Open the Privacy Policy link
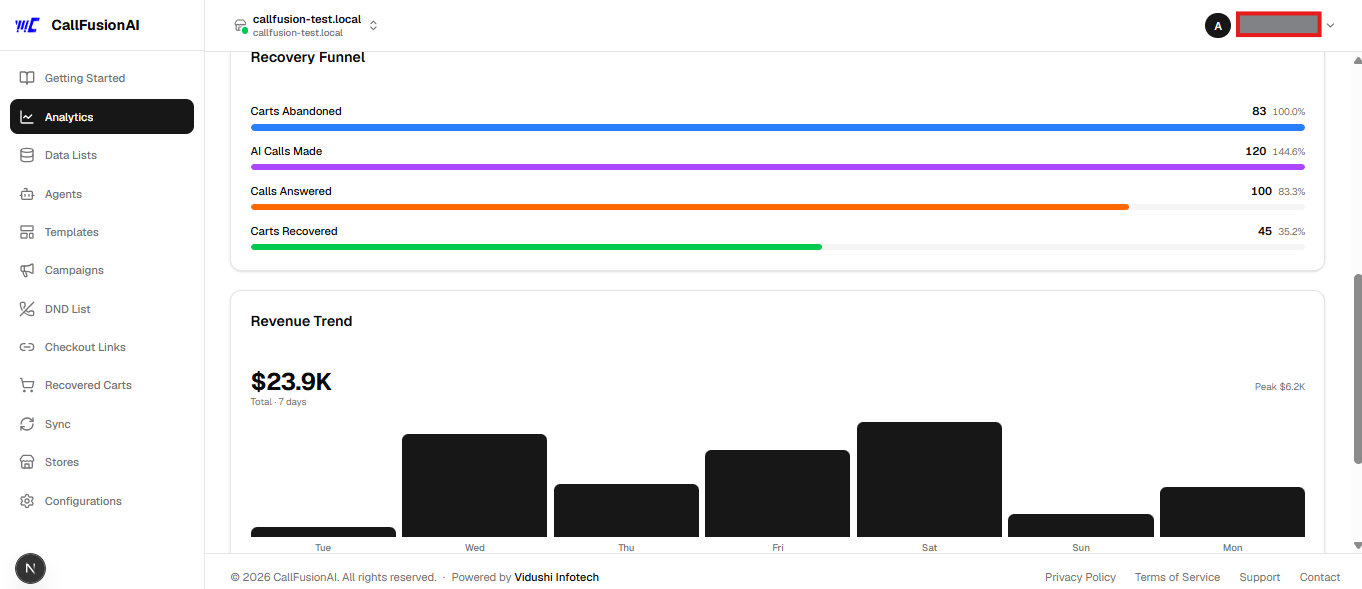1362x589 pixels. [x=1080, y=577]
